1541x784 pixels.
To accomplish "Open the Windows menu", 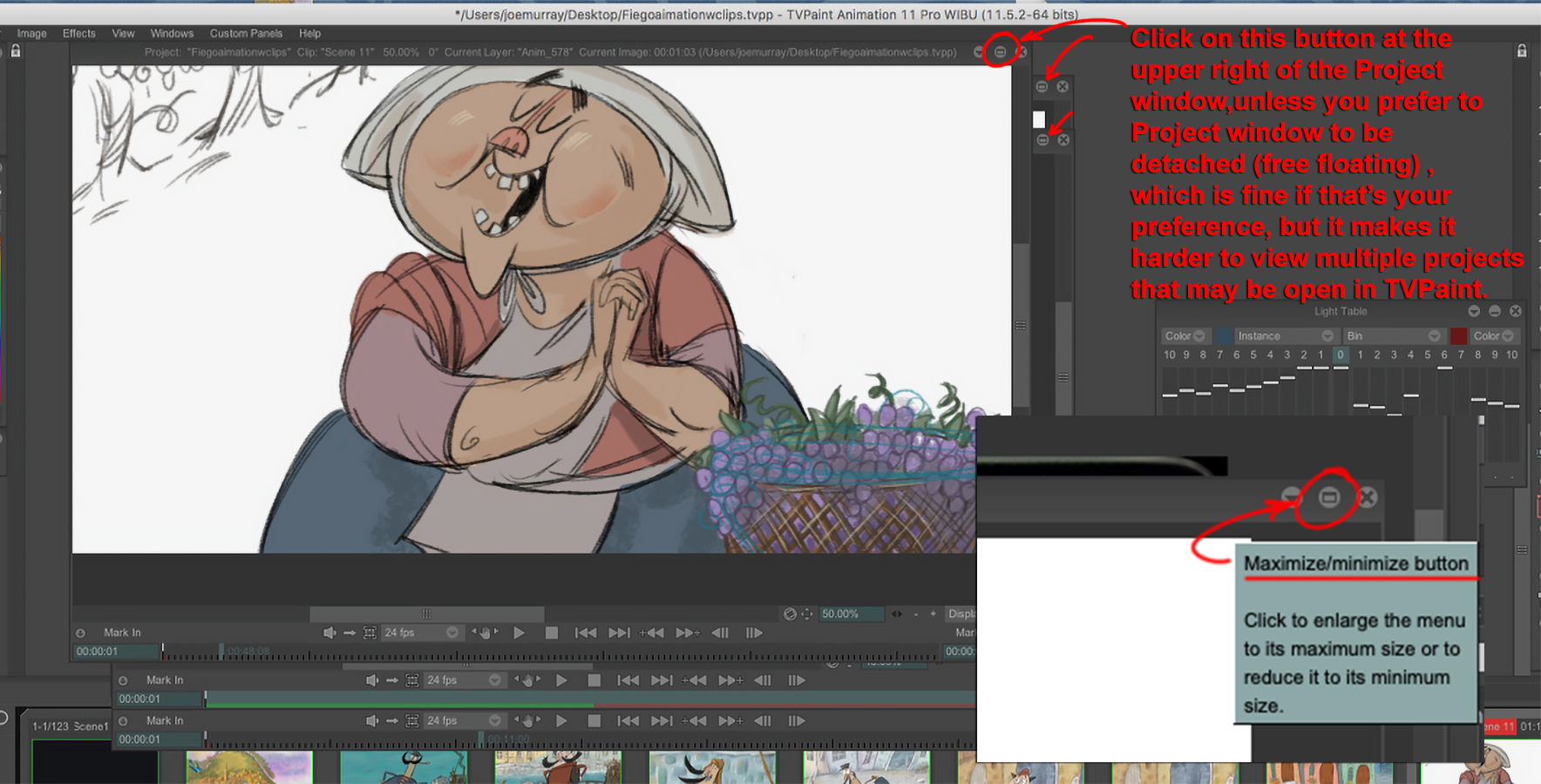I will pyautogui.click(x=172, y=33).
